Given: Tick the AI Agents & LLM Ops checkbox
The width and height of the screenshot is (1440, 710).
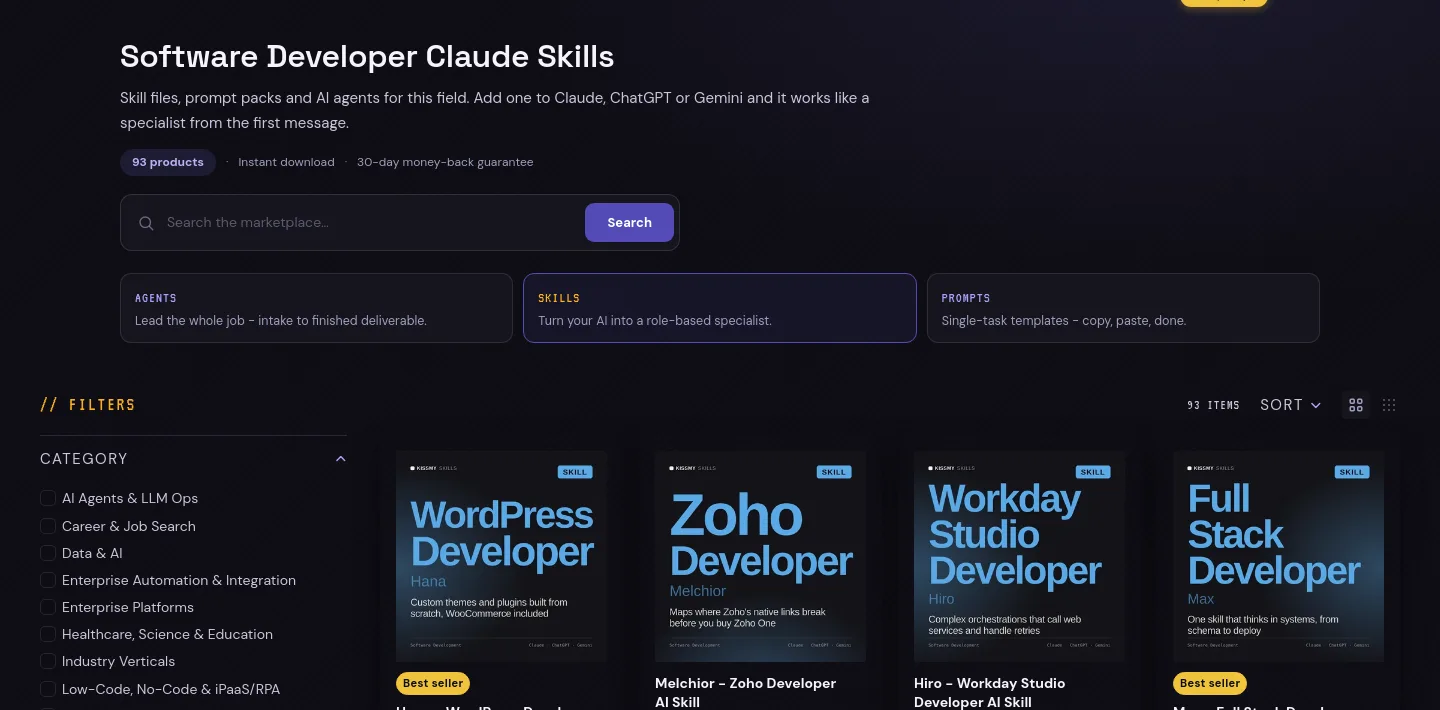Looking at the screenshot, I should click(x=48, y=498).
